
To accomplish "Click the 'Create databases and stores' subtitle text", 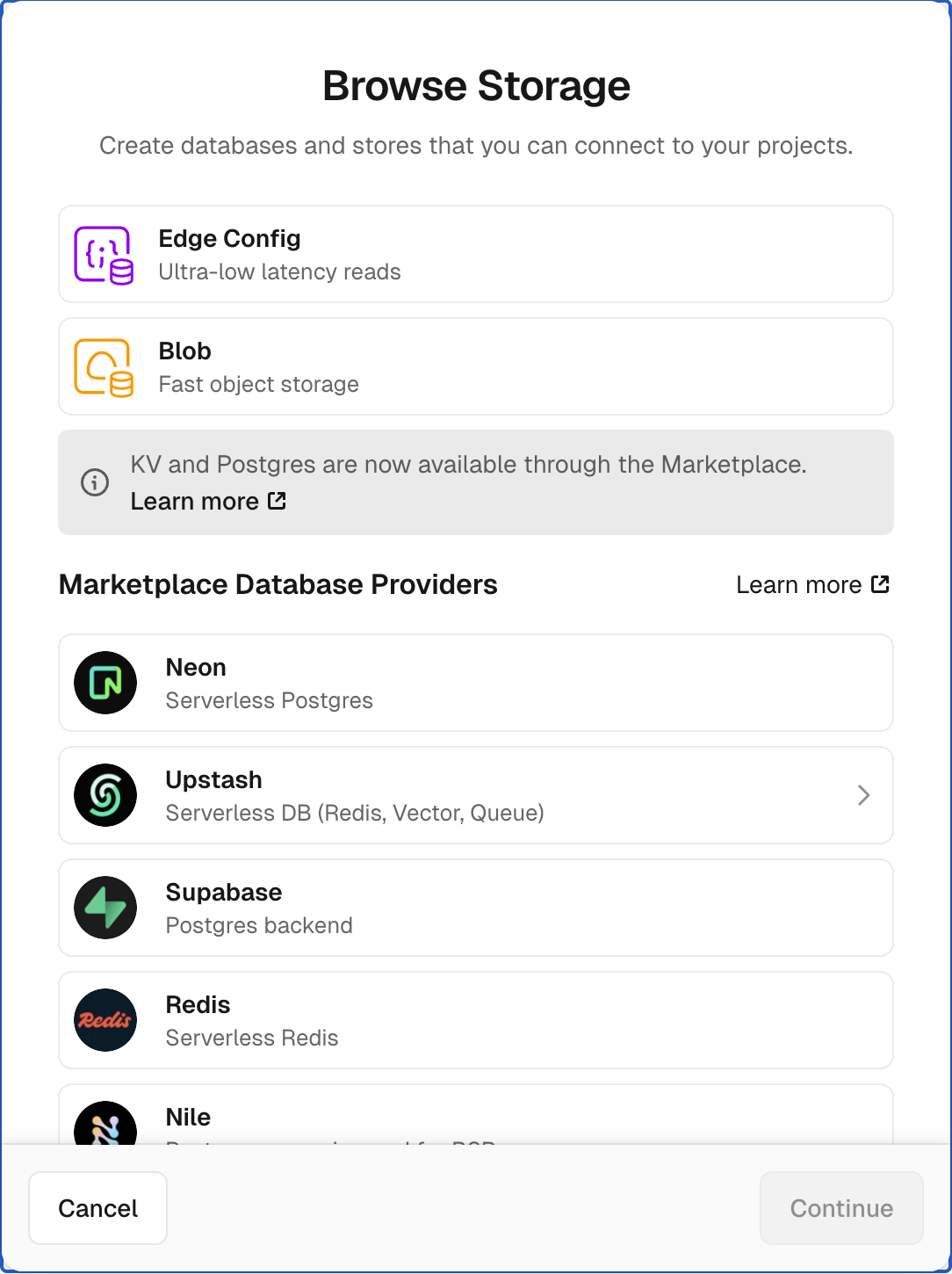I will click(476, 146).
